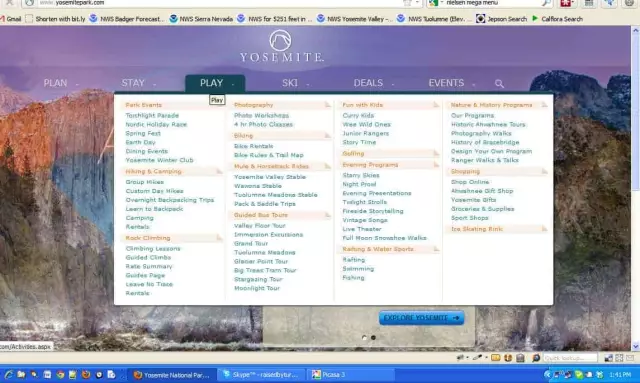Viewport: 640px width, 383px height.
Task: Open the Groceries & Supplies link
Action: click(x=482, y=209)
